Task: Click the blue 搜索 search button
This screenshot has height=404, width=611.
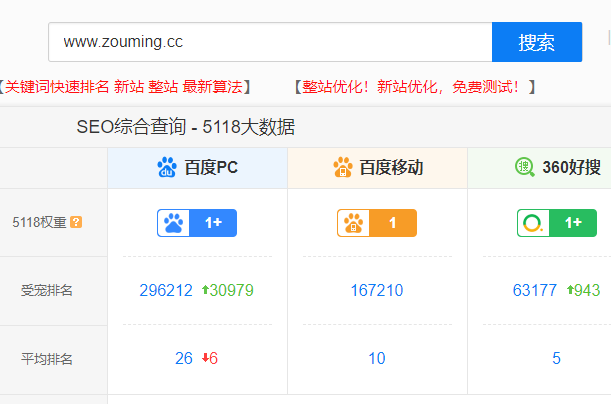Action: (x=537, y=42)
